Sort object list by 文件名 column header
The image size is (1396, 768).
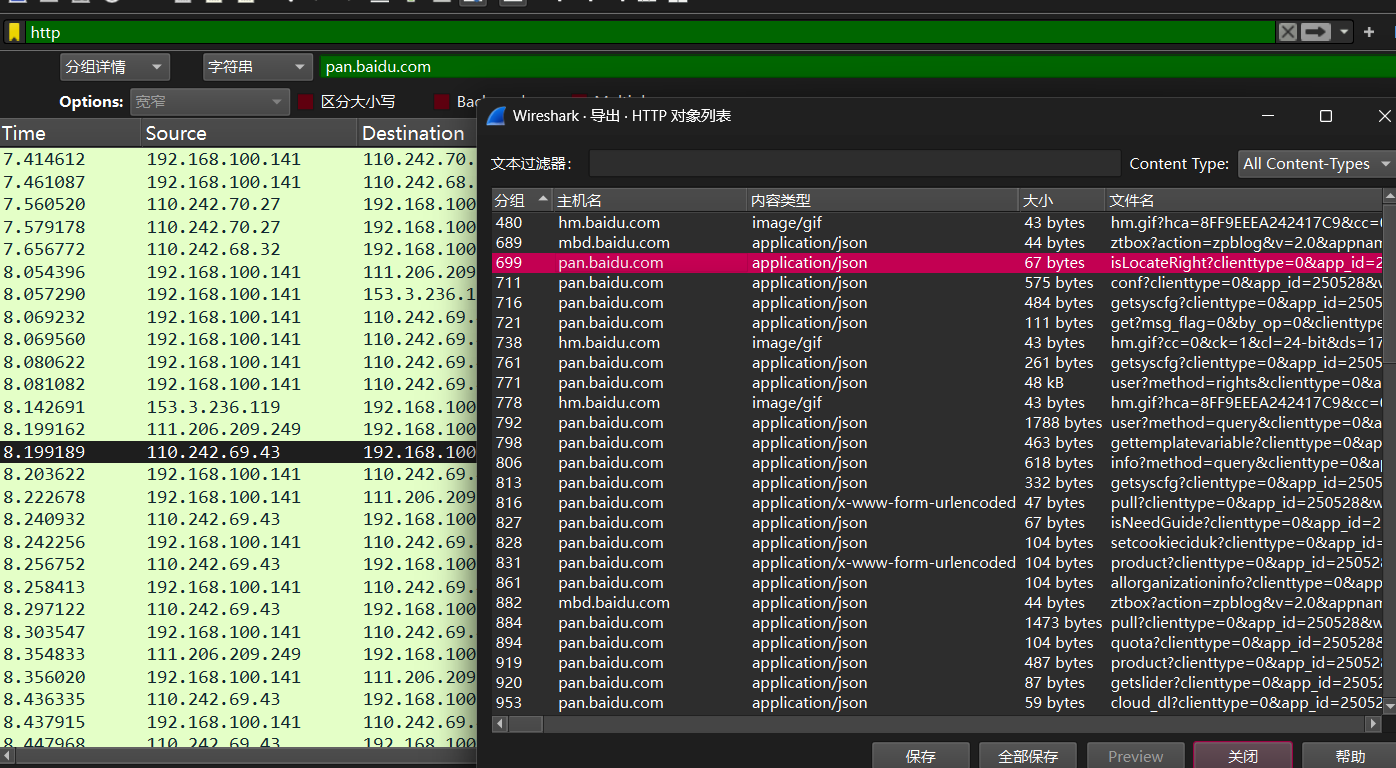[x=1244, y=201]
